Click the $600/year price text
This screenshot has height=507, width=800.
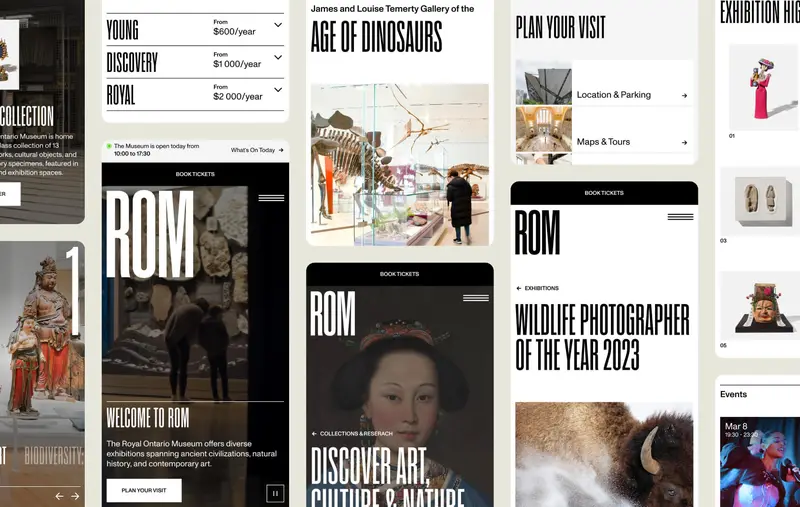tap(234, 32)
